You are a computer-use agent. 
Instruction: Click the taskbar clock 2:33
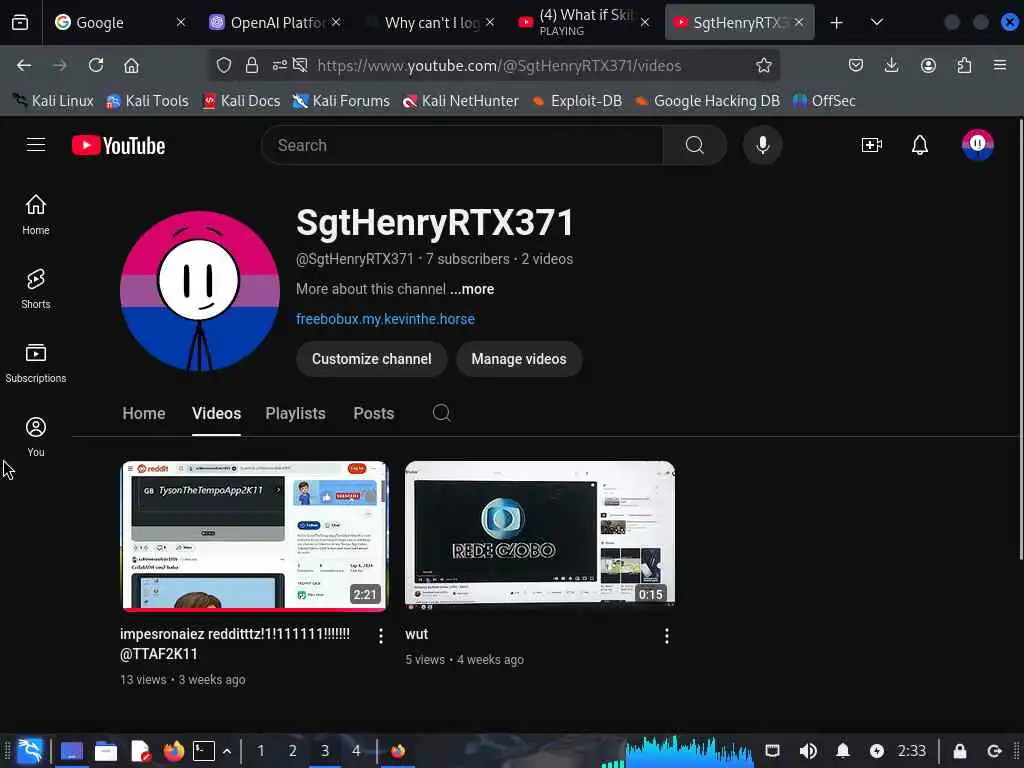coord(912,751)
